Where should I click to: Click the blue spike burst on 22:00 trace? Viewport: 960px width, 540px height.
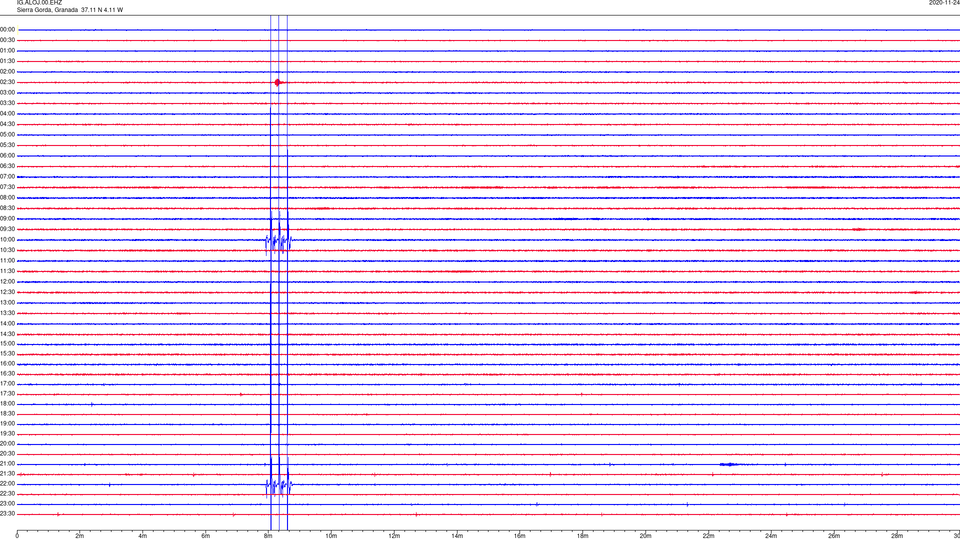tap(279, 486)
